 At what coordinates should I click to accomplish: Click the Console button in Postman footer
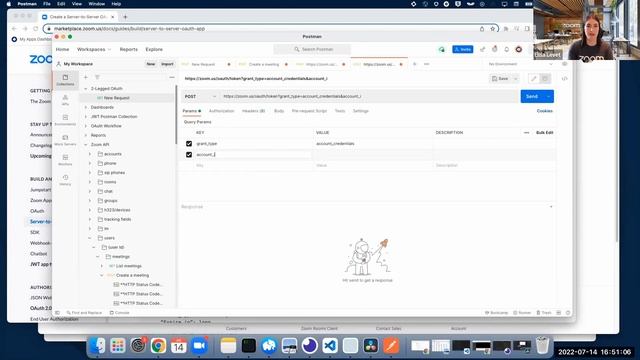(x=120, y=313)
